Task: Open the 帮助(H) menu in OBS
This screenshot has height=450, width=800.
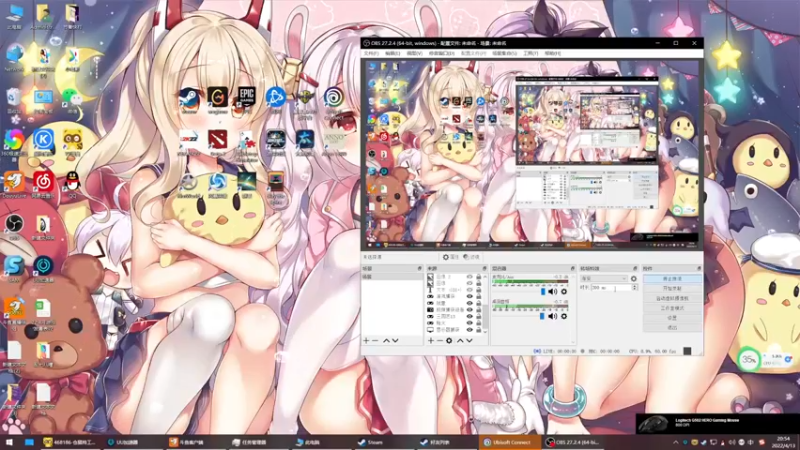Action: pos(553,53)
